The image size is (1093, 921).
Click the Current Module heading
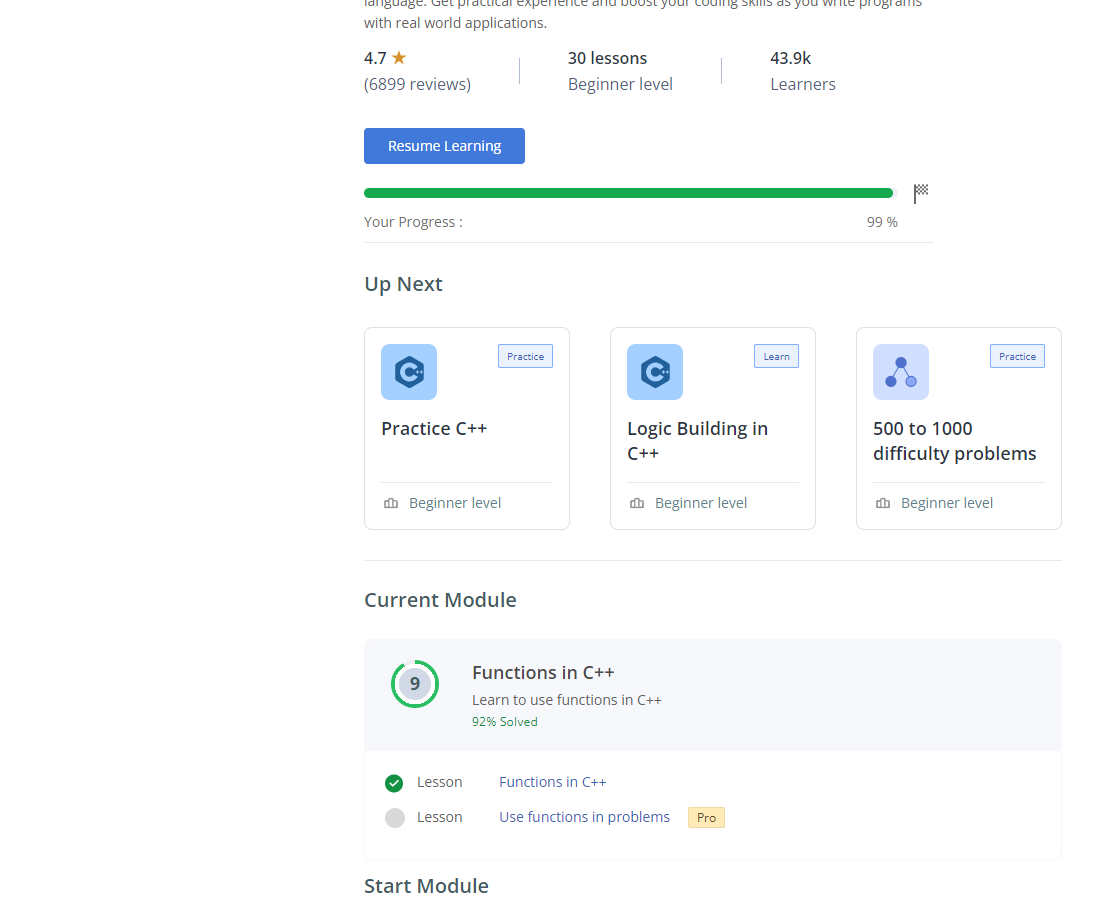[441, 600]
